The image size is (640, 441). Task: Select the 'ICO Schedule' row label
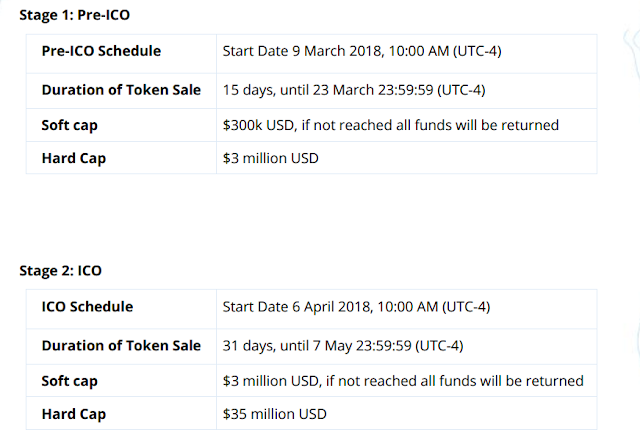click(x=87, y=307)
